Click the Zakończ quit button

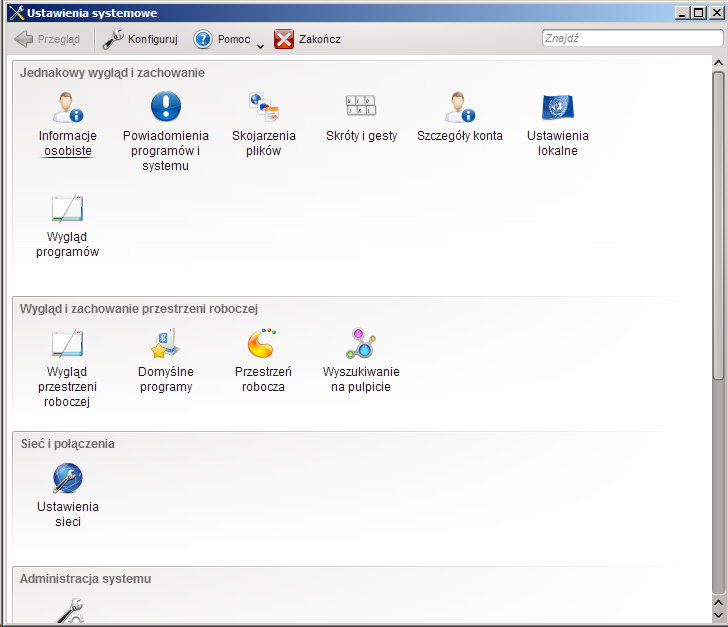coord(308,39)
